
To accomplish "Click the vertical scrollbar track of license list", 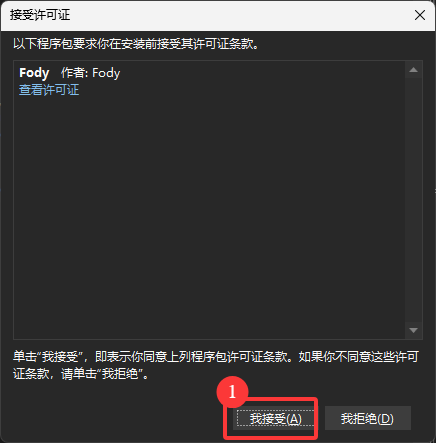I will click(413, 200).
